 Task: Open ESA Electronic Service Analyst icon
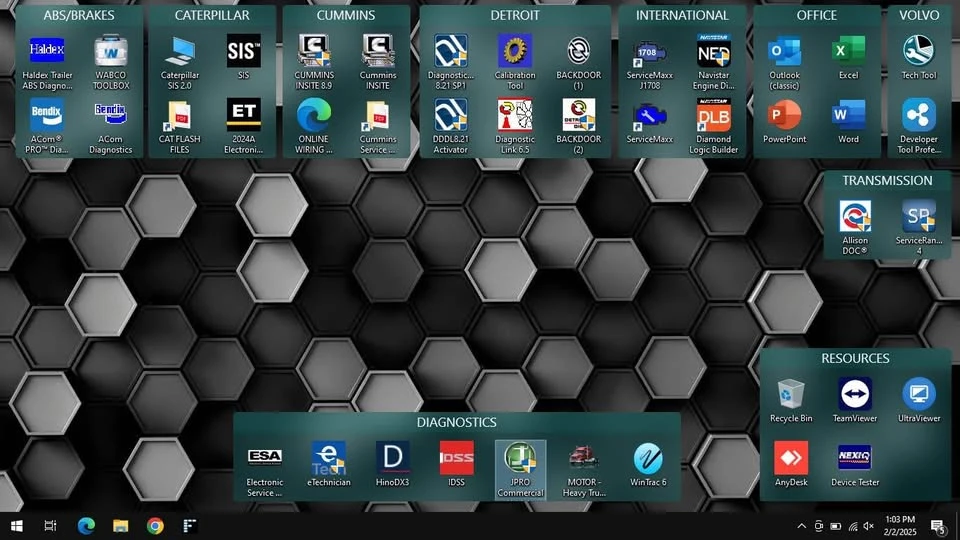[264, 469]
